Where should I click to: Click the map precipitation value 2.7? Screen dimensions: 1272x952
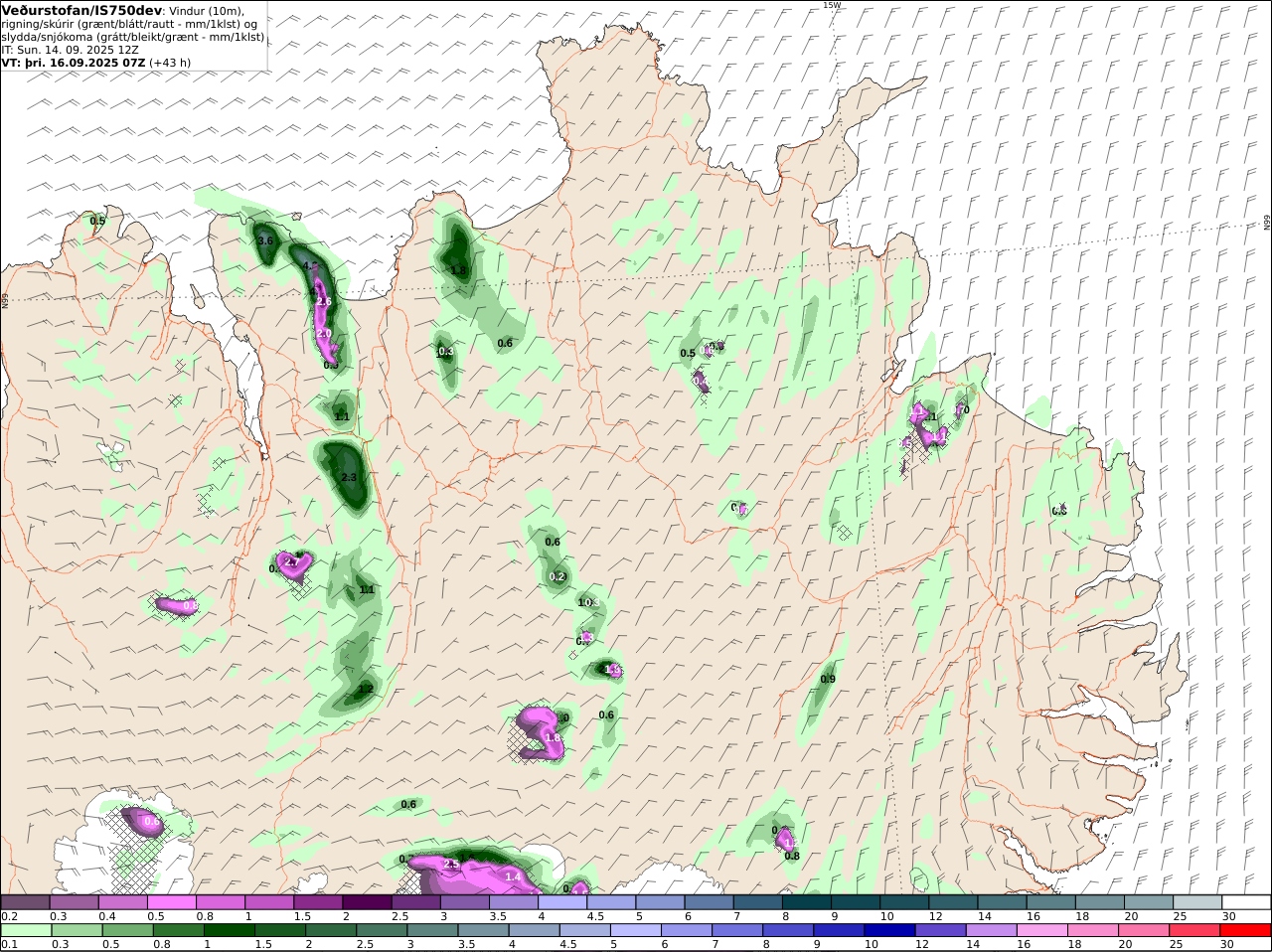[x=292, y=562]
